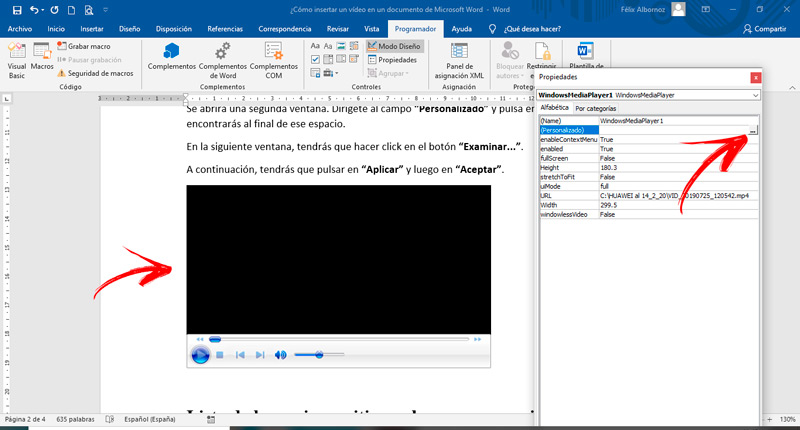Open the Insertar ribbon tab

(92, 29)
